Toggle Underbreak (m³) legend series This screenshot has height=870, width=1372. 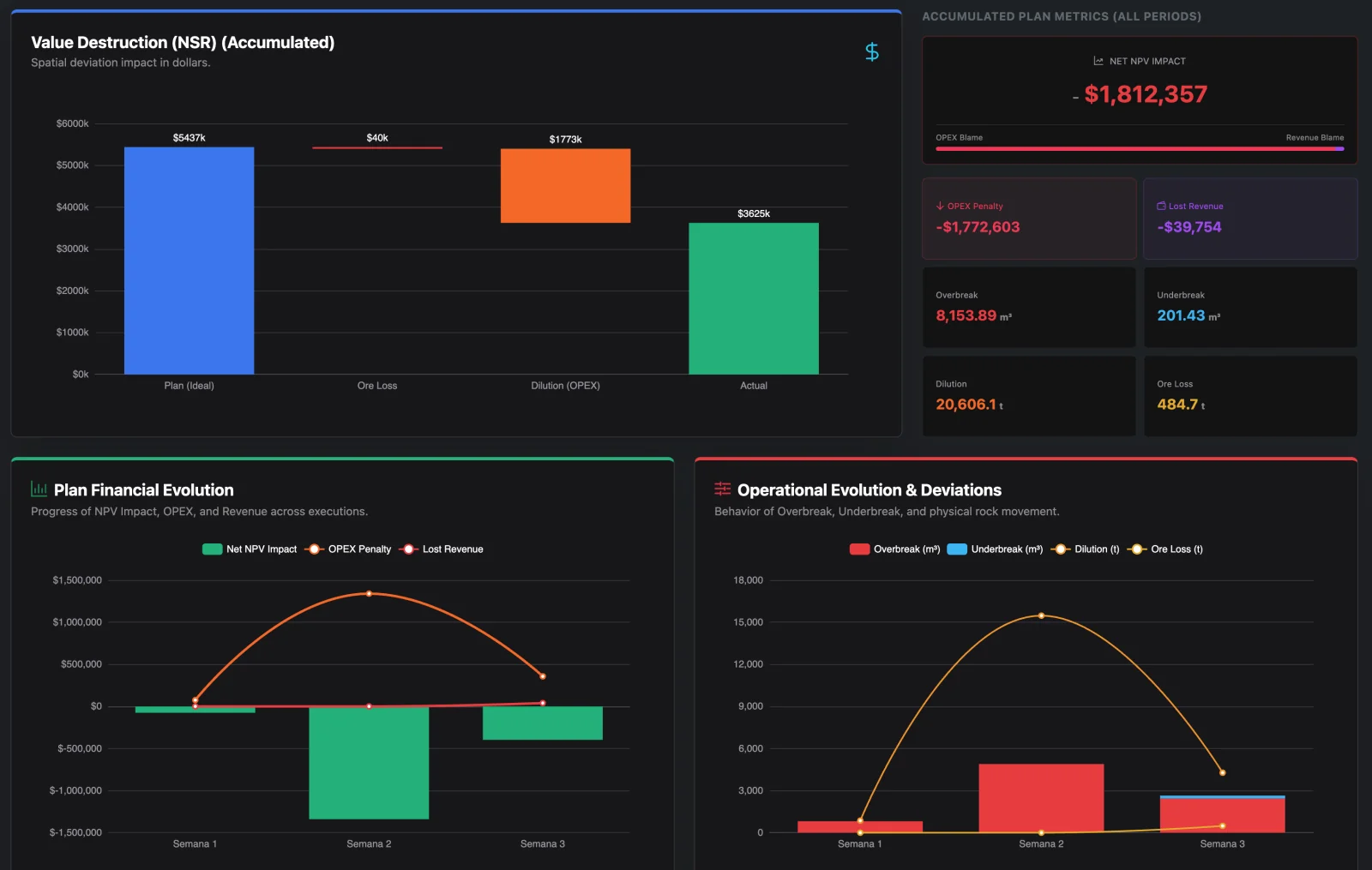click(x=995, y=549)
